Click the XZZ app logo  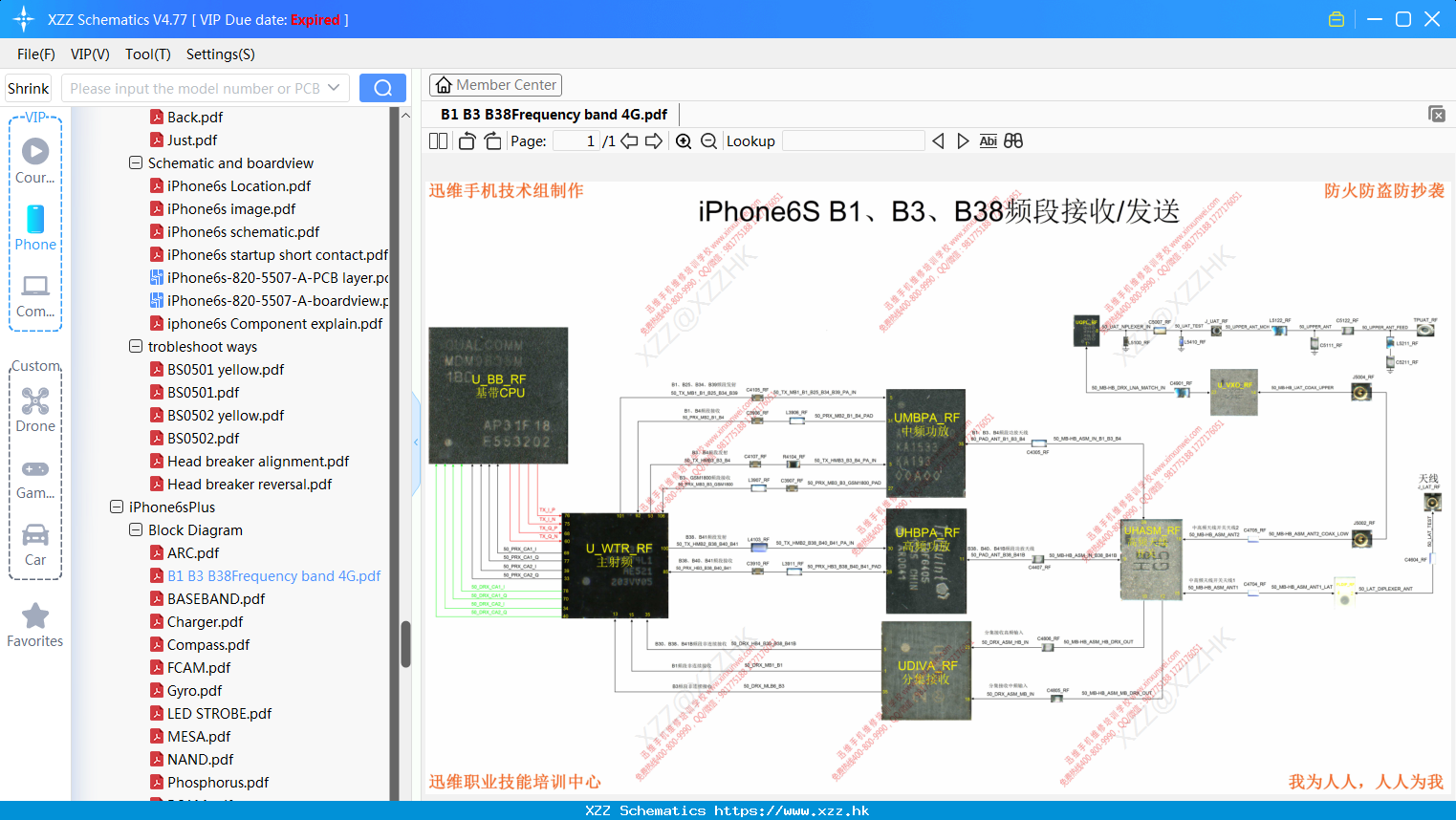[x=24, y=19]
